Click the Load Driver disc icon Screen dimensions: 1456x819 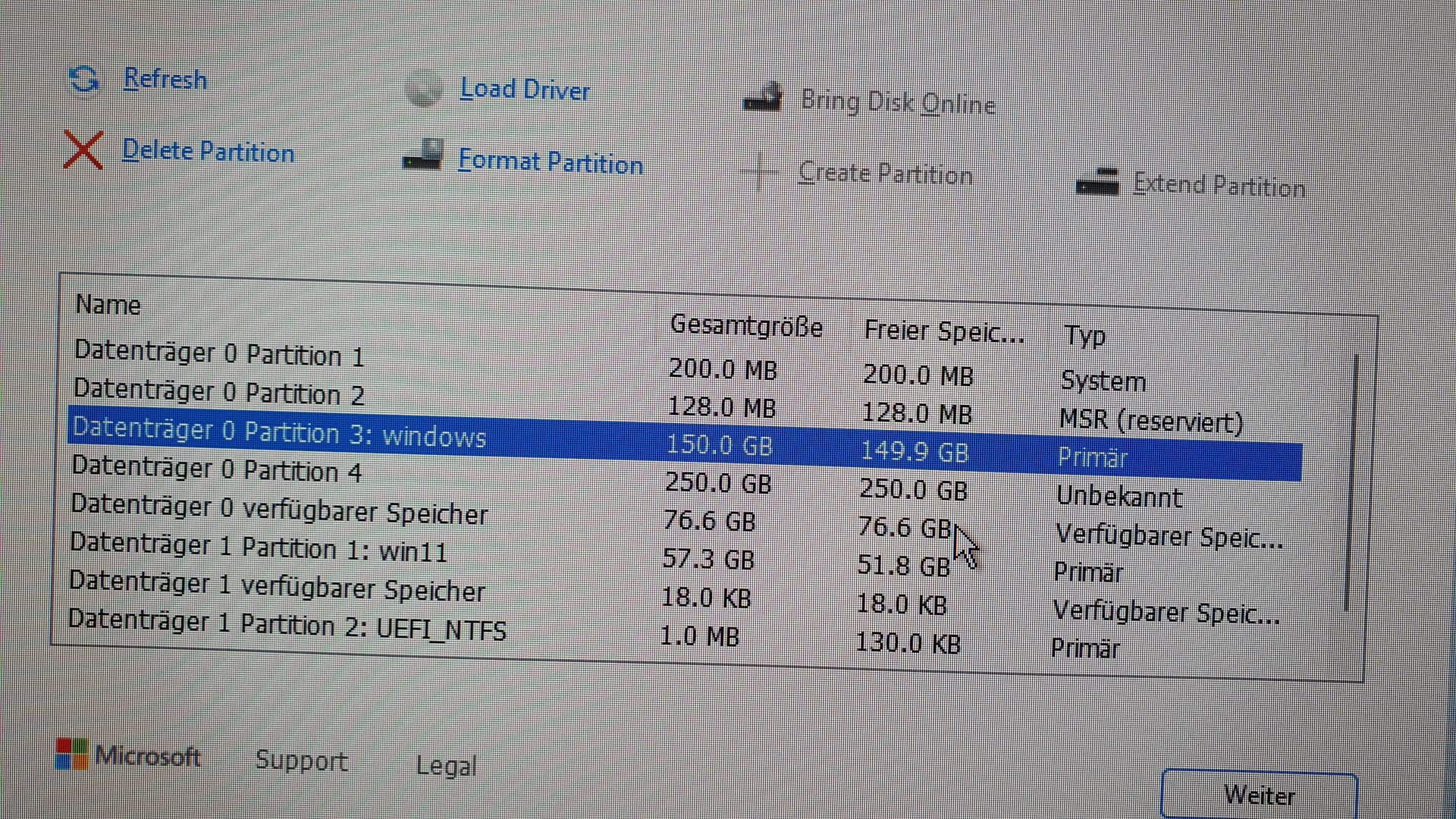coord(423,88)
